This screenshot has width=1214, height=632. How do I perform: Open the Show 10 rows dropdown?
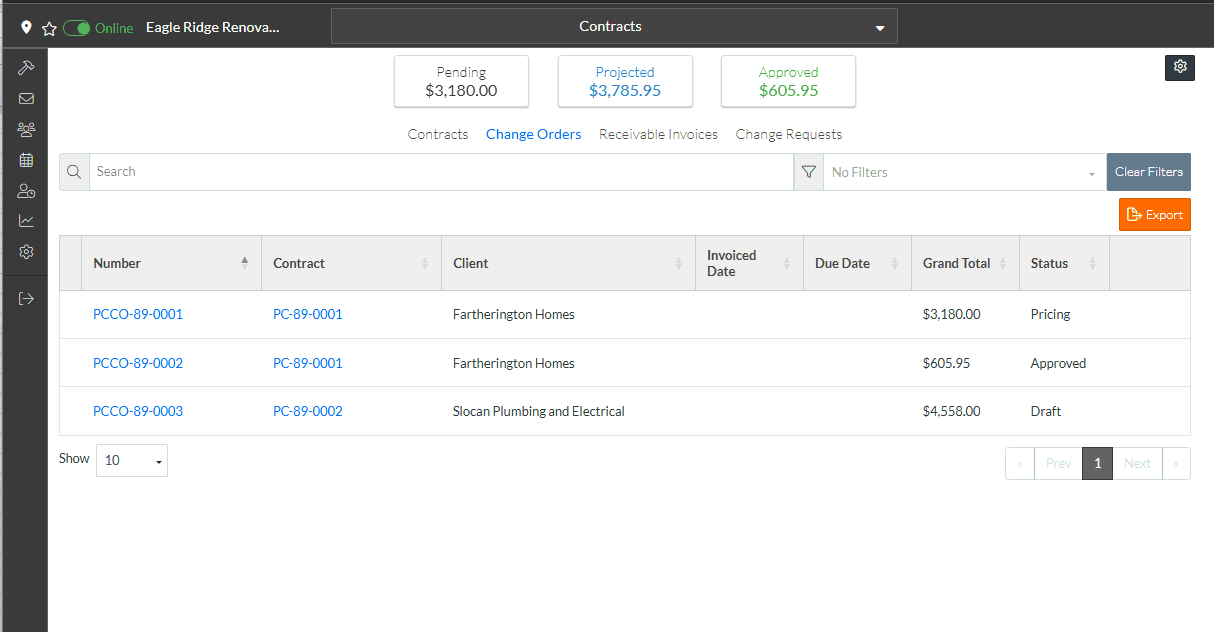(x=132, y=460)
